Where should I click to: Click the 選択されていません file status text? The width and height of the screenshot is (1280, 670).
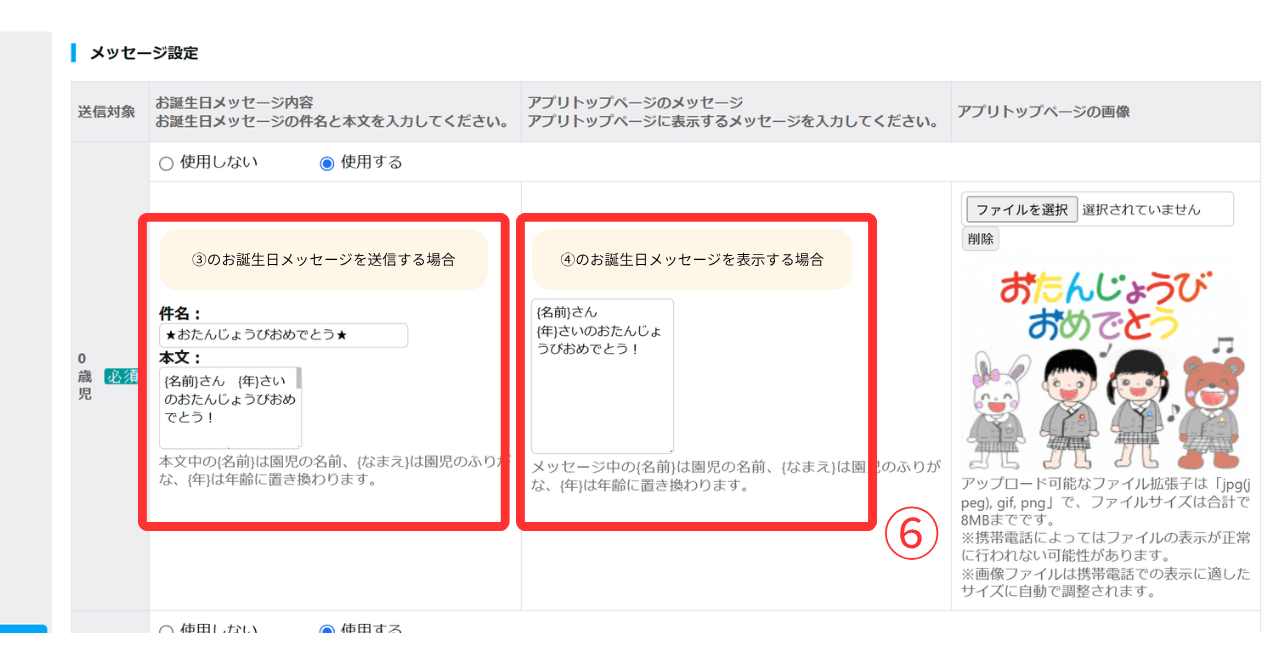1141,210
